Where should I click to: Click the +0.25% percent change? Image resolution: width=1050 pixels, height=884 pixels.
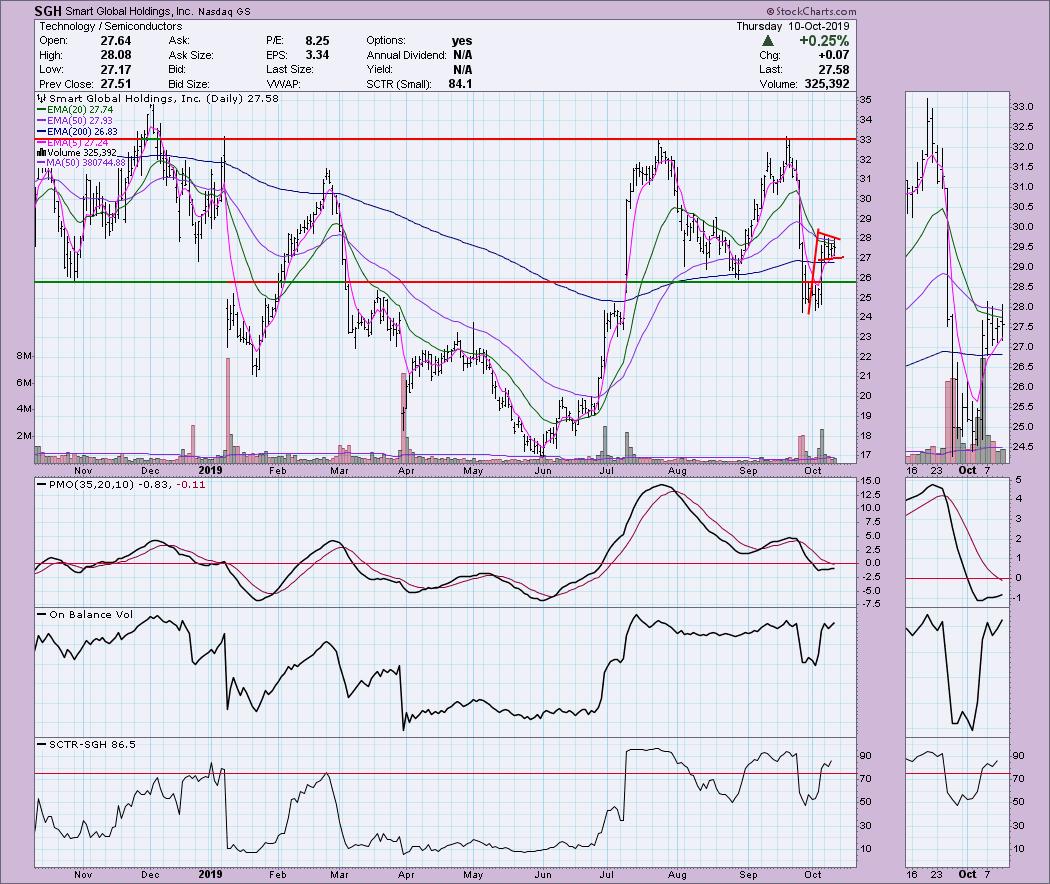[x=824, y=41]
